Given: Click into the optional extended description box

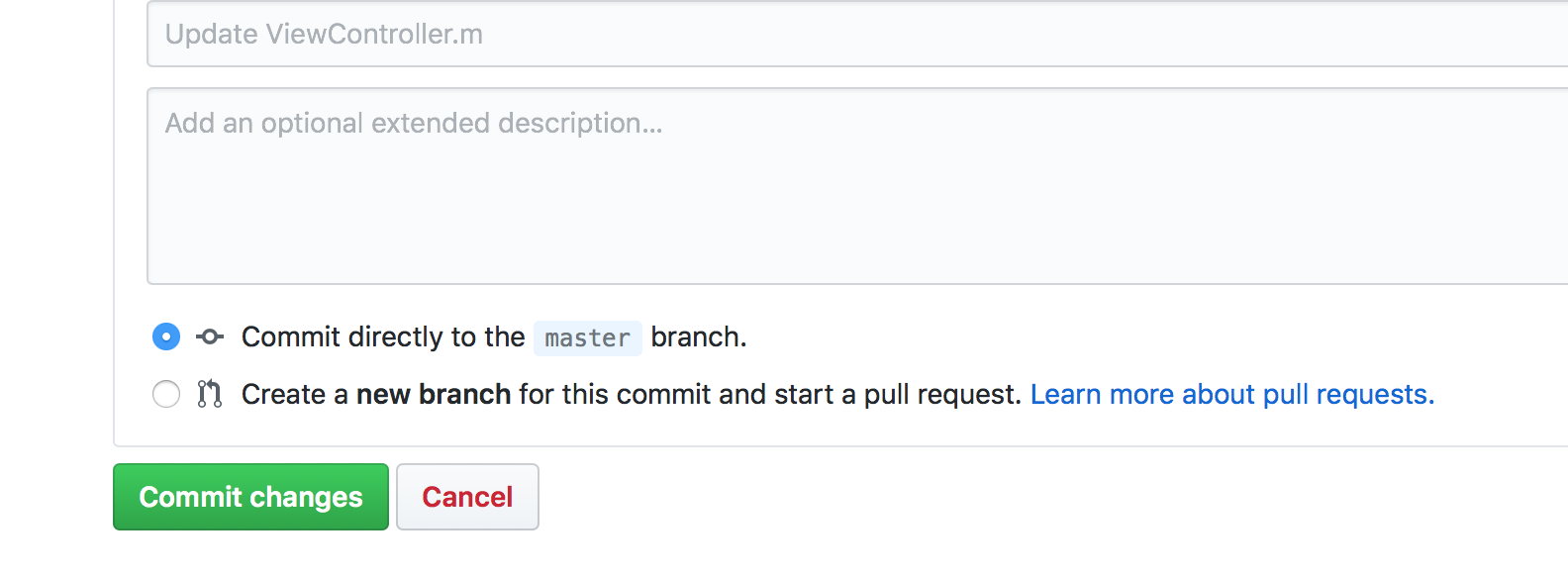Looking at the screenshot, I should [851, 186].
